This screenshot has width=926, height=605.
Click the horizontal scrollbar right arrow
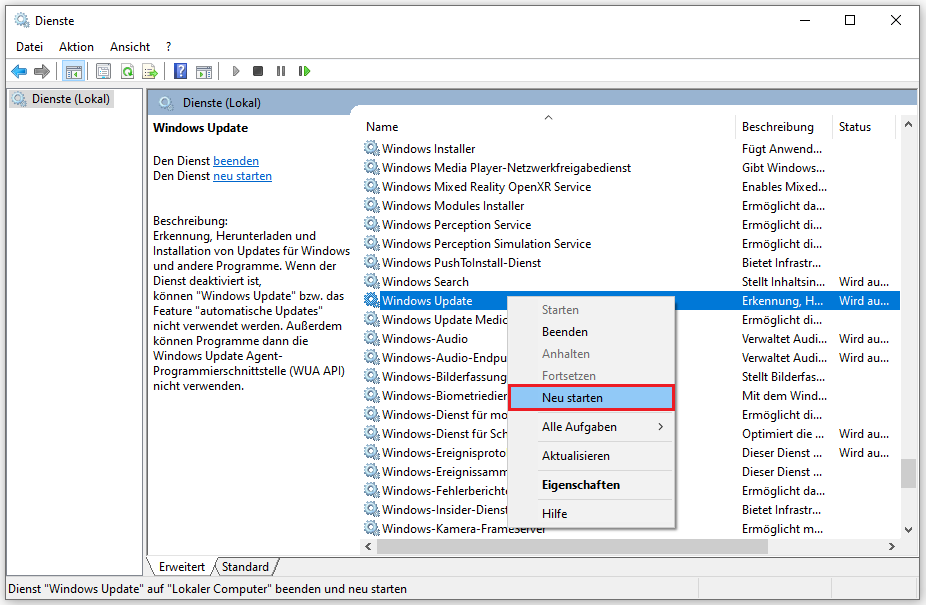pos(892,547)
